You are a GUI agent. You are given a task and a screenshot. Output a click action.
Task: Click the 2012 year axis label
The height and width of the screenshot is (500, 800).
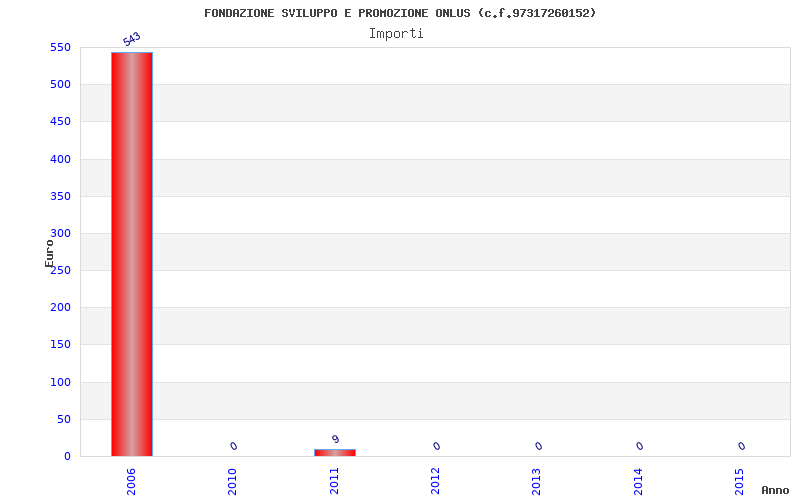tap(435, 482)
